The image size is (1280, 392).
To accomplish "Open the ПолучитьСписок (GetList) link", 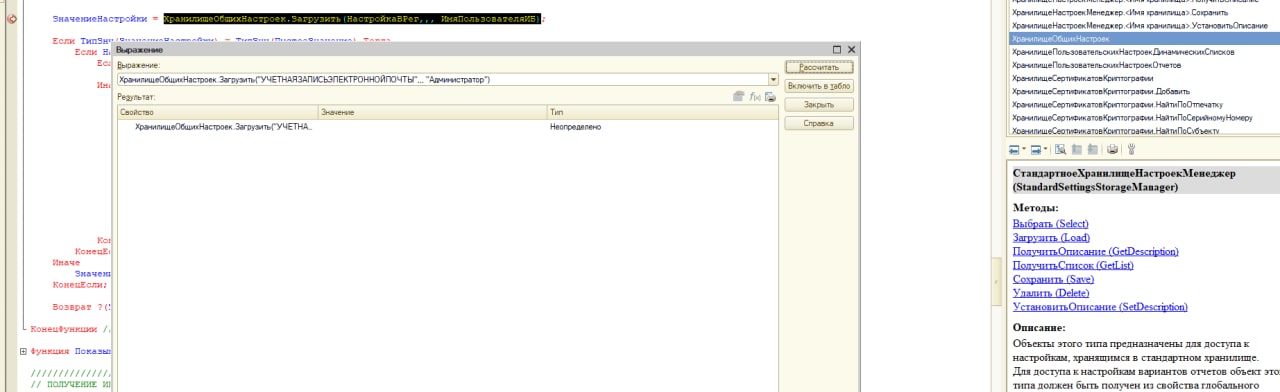I will 1072,265.
